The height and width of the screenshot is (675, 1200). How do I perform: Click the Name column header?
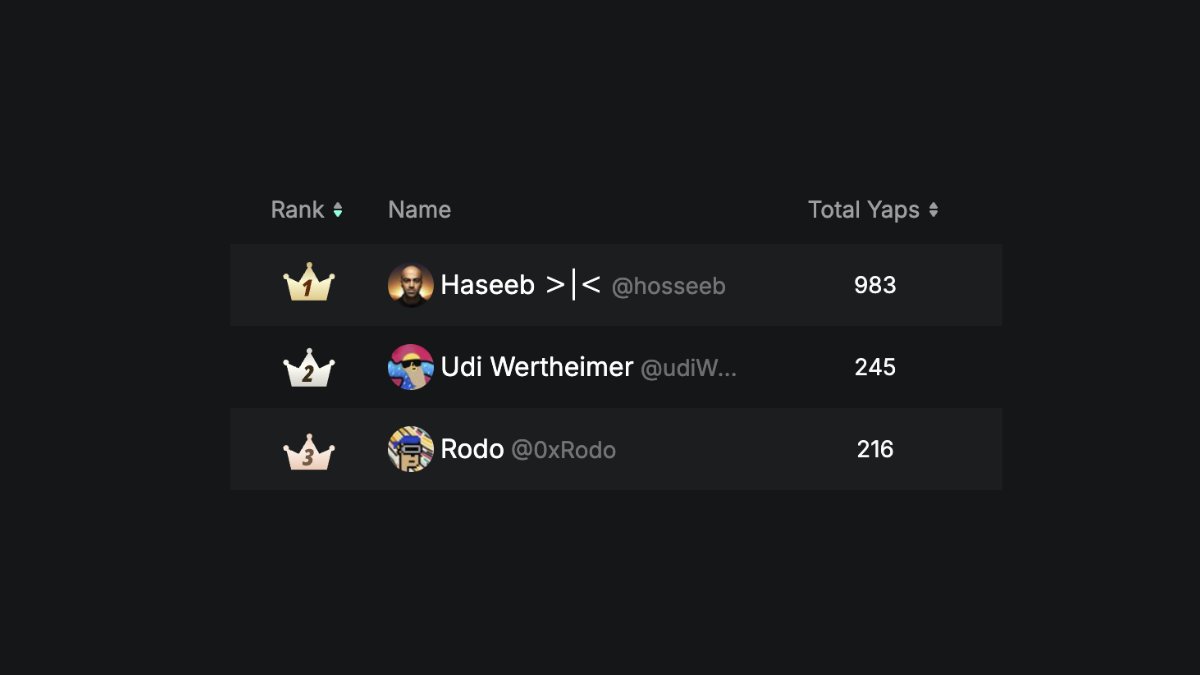(419, 210)
